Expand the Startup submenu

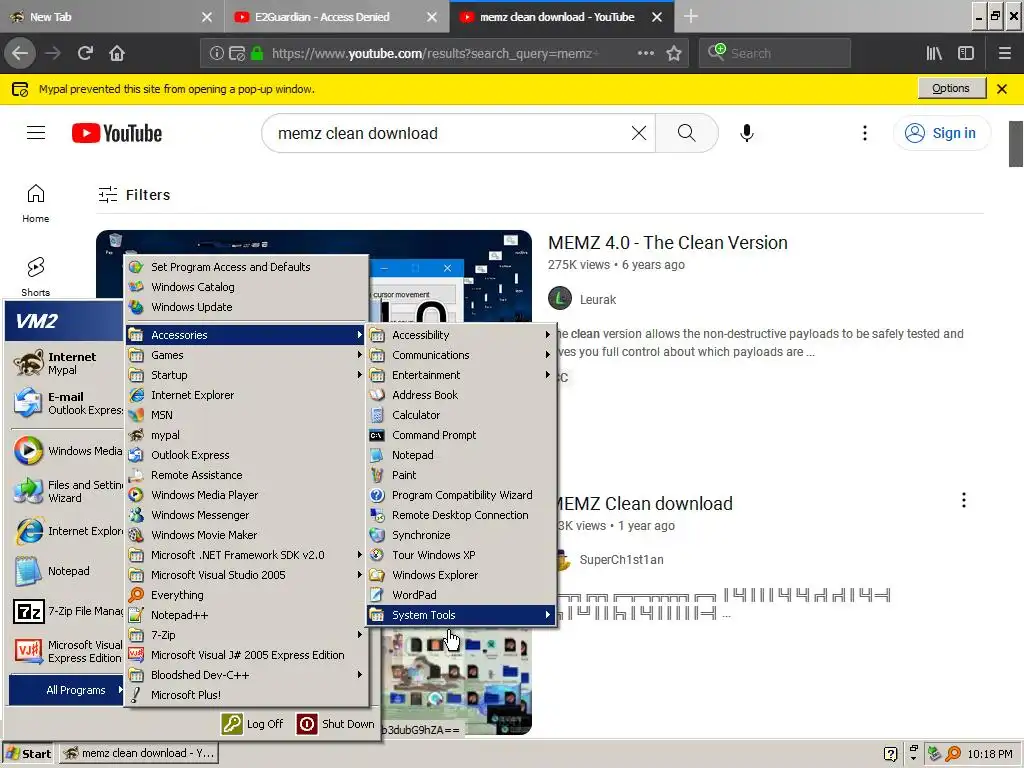pyautogui.click(x=246, y=375)
